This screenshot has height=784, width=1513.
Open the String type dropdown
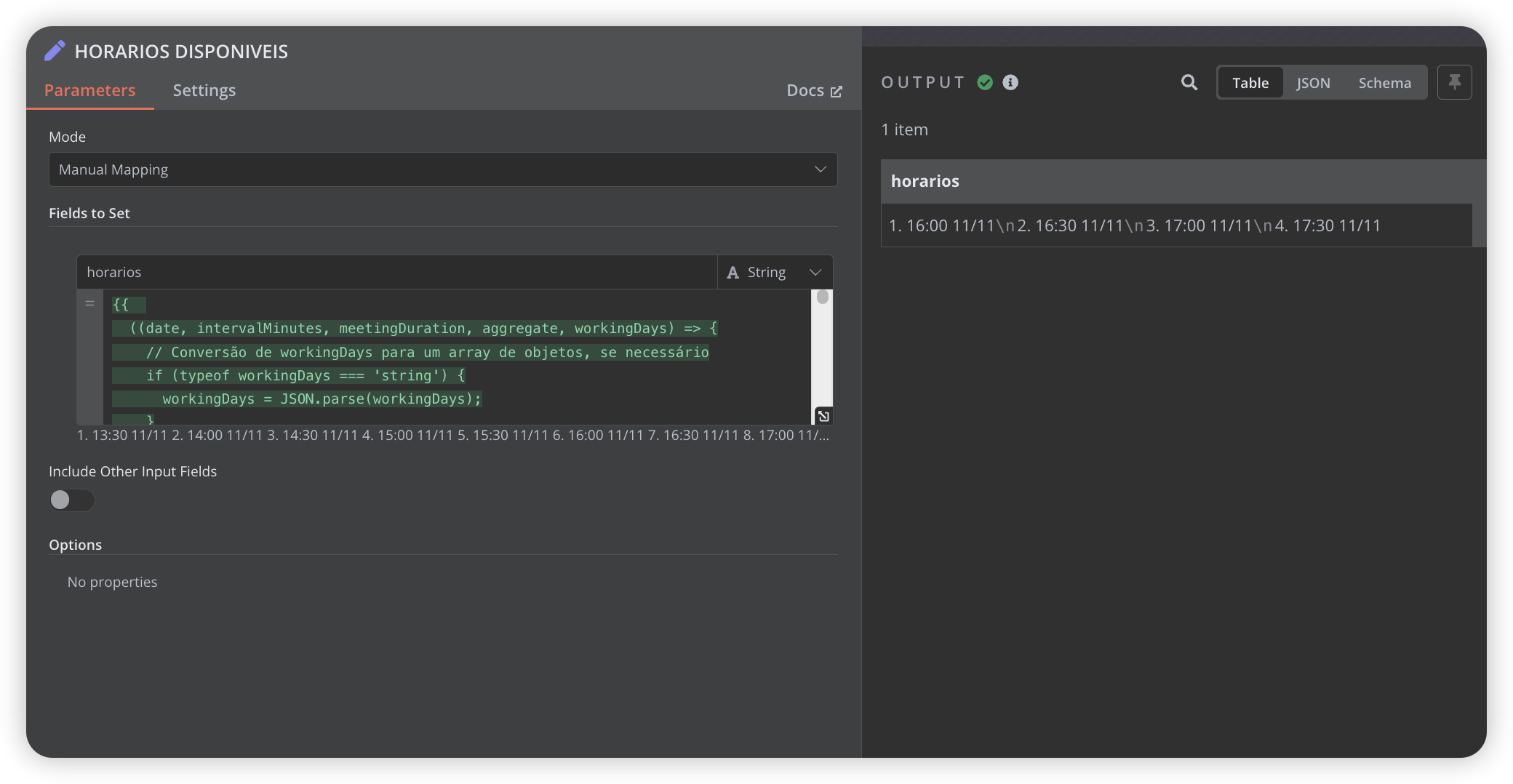775,272
